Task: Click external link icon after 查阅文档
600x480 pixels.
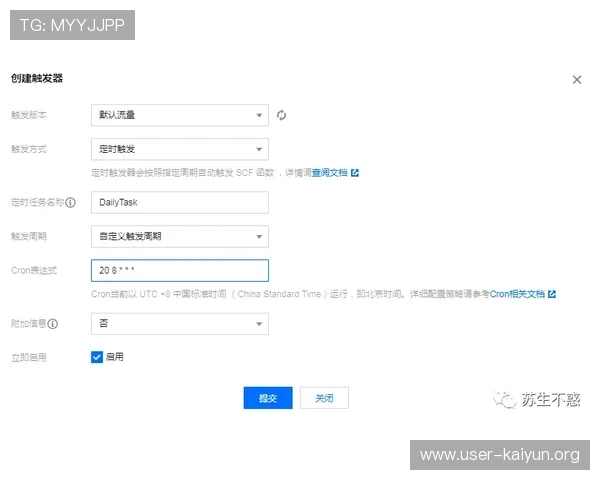Action: (355, 173)
